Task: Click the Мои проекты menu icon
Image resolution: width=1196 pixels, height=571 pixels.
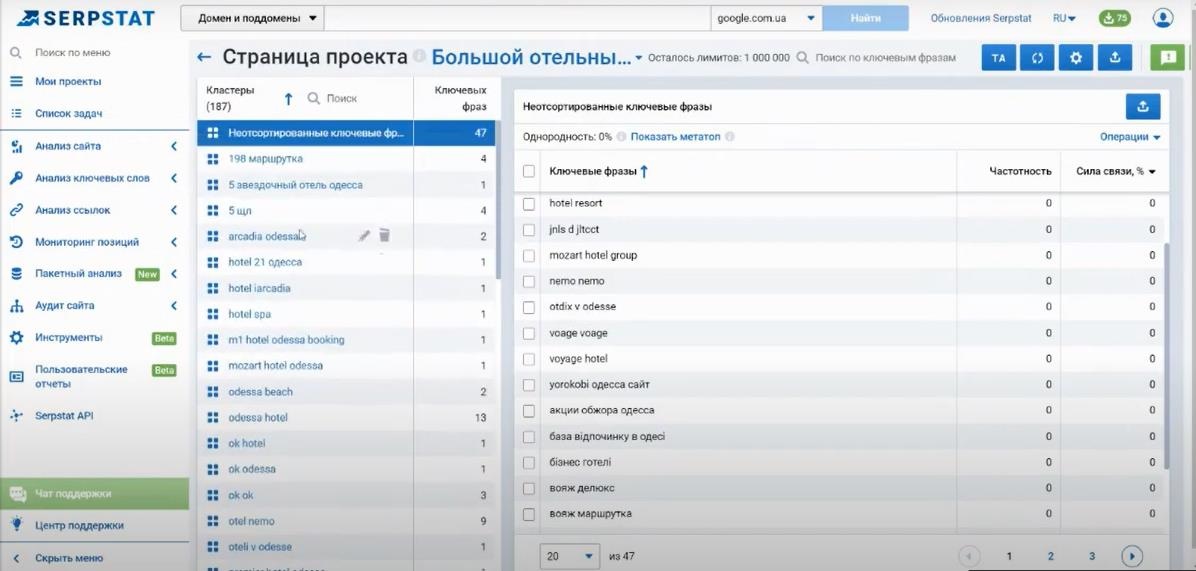Action: [16, 82]
